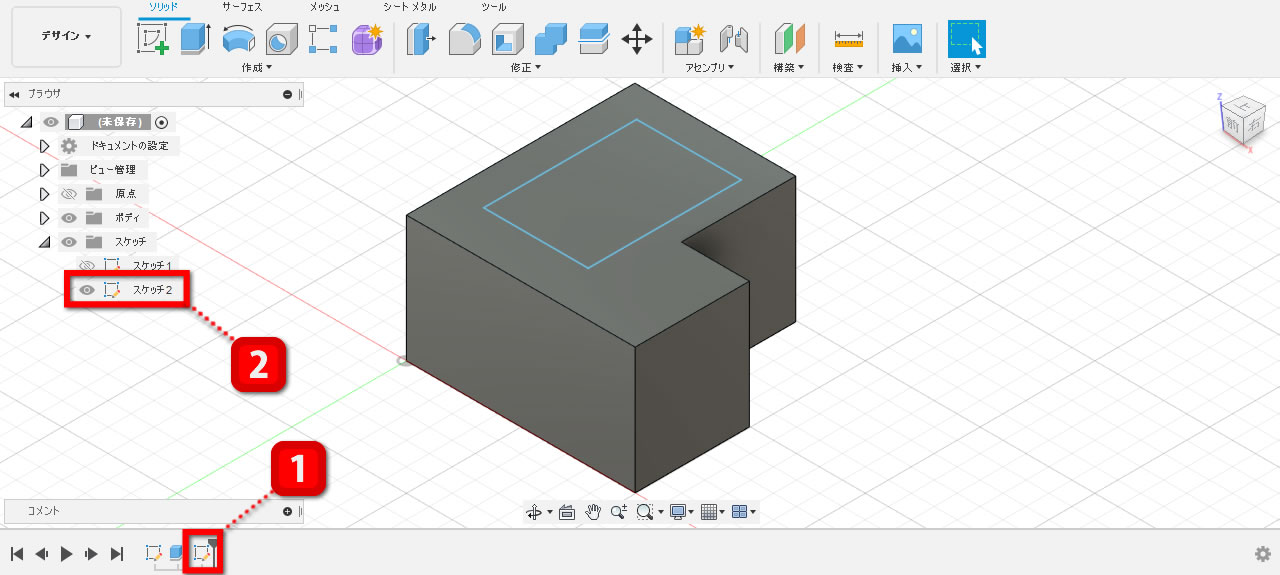Open the 挿入 dropdown menu
1280x575 pixels.
click(x=906, y=67)
